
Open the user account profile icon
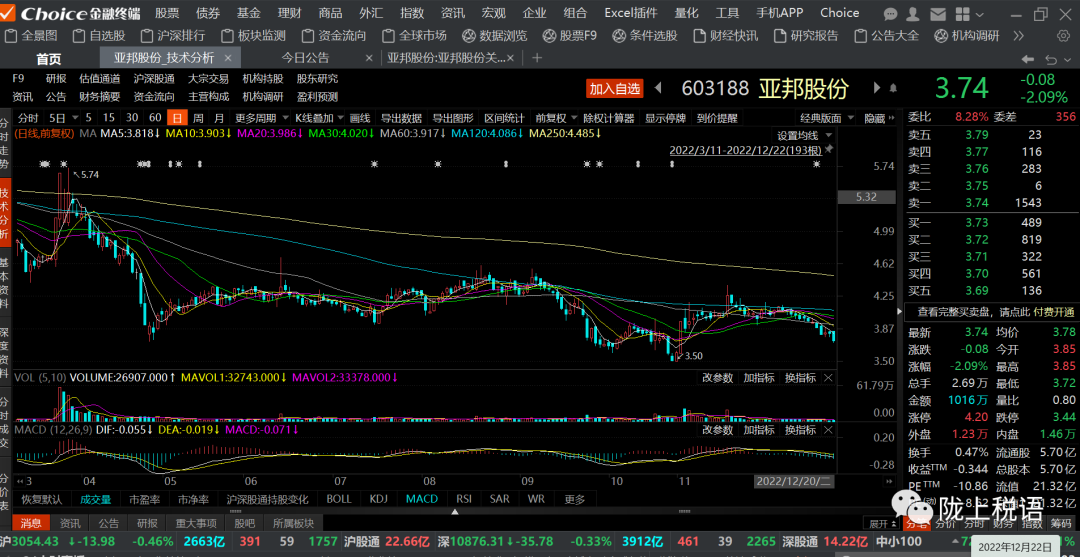click(x=913, y=13)
